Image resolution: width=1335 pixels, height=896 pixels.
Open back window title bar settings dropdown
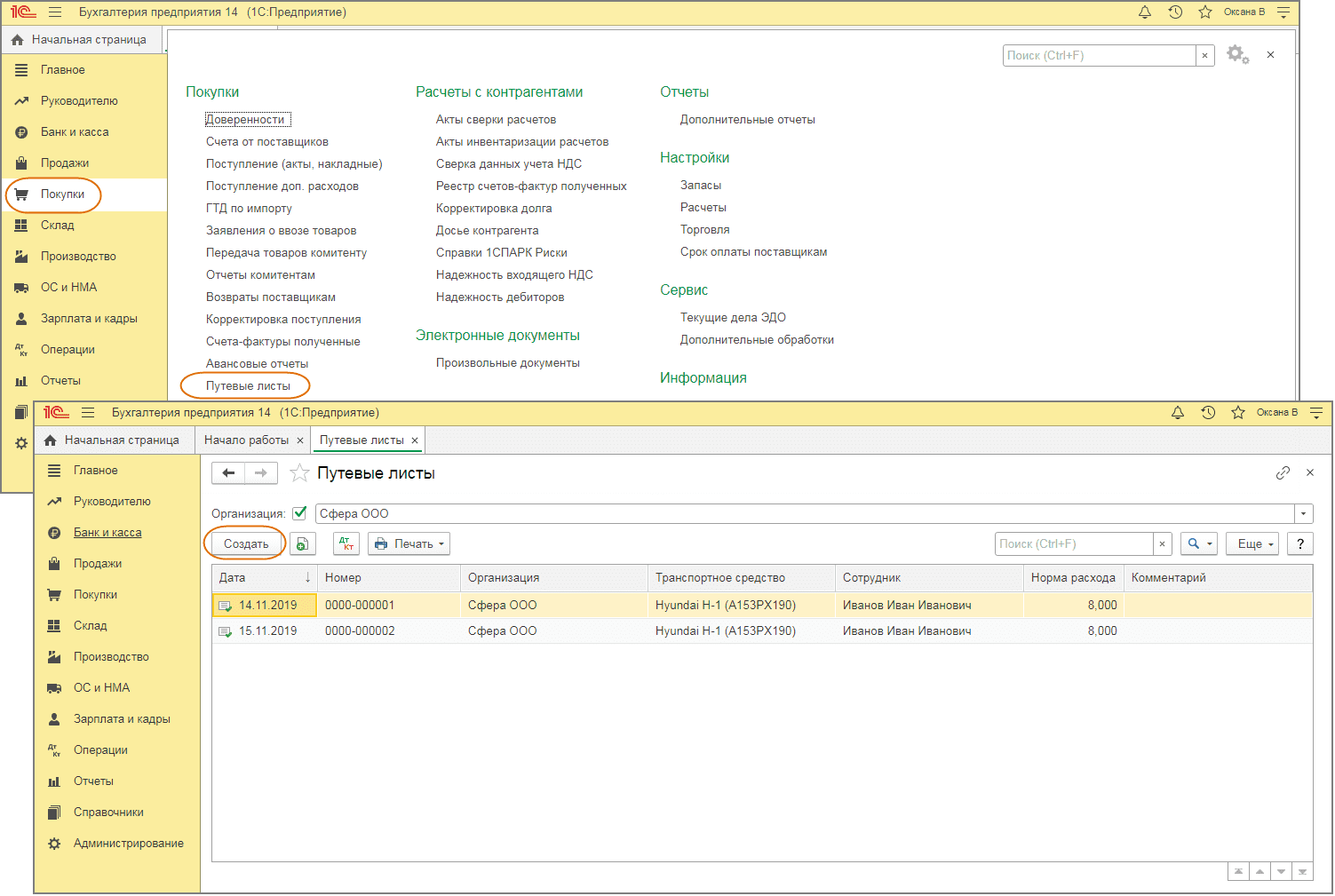coord(1283,12)
